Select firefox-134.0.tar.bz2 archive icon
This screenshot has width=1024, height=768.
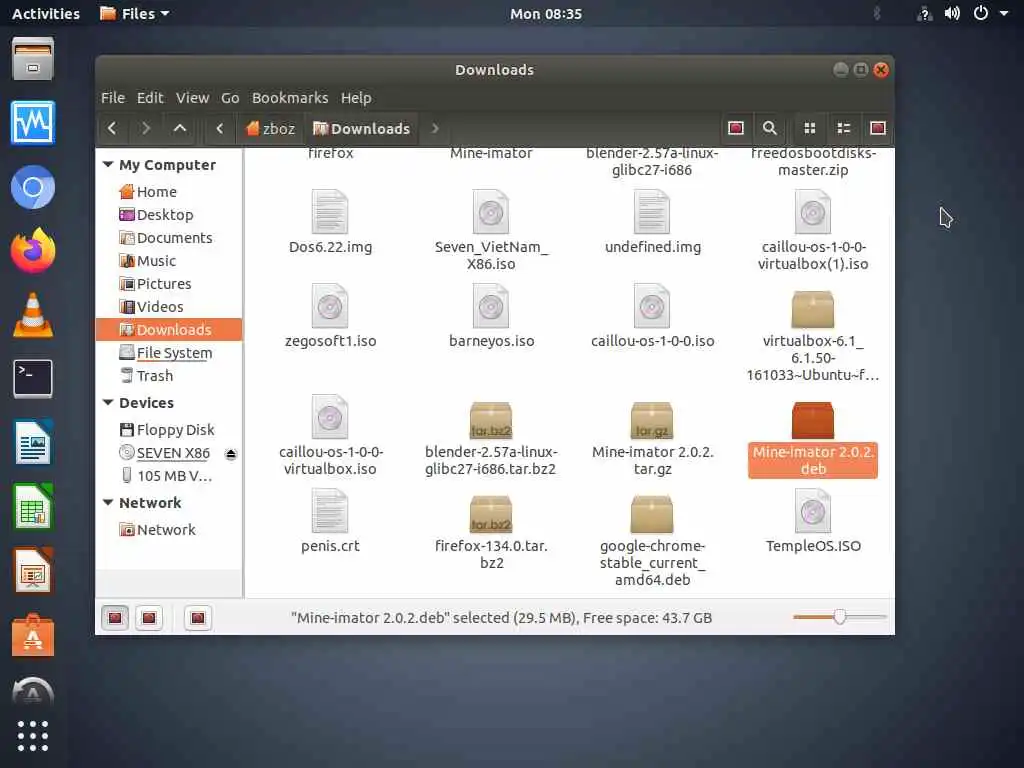click(490, 514)
